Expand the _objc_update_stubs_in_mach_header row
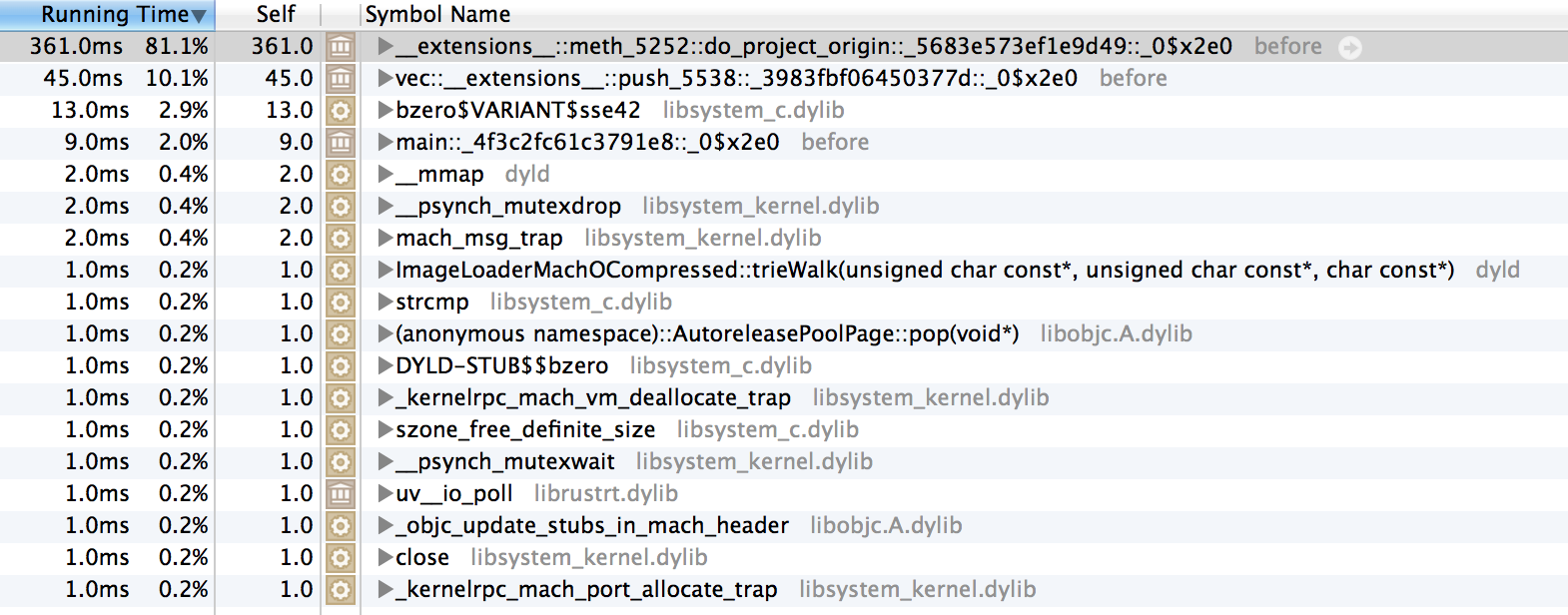1568x615 pixels. (x=385, y=525)
